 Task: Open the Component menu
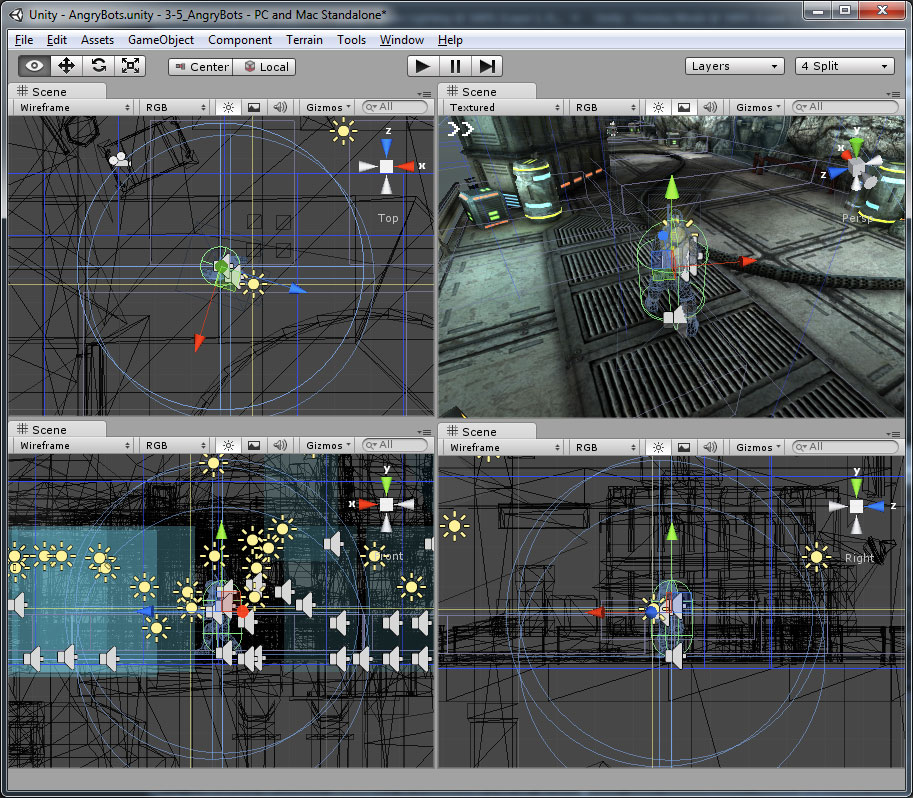point(240,40)
